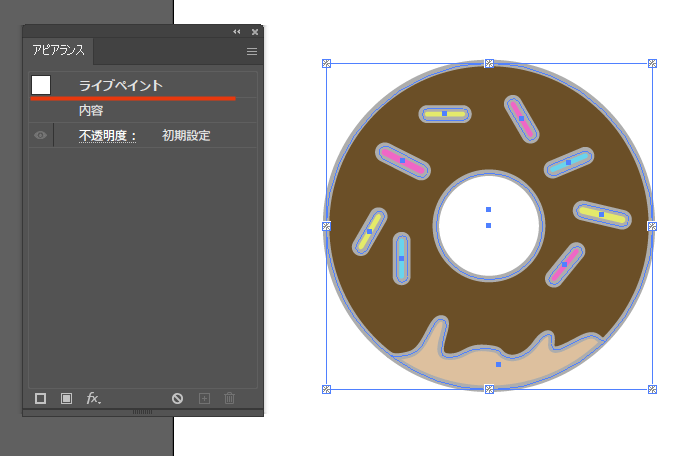
Task: Click the pink sprinkle at upper left
Action: (403, 161)
